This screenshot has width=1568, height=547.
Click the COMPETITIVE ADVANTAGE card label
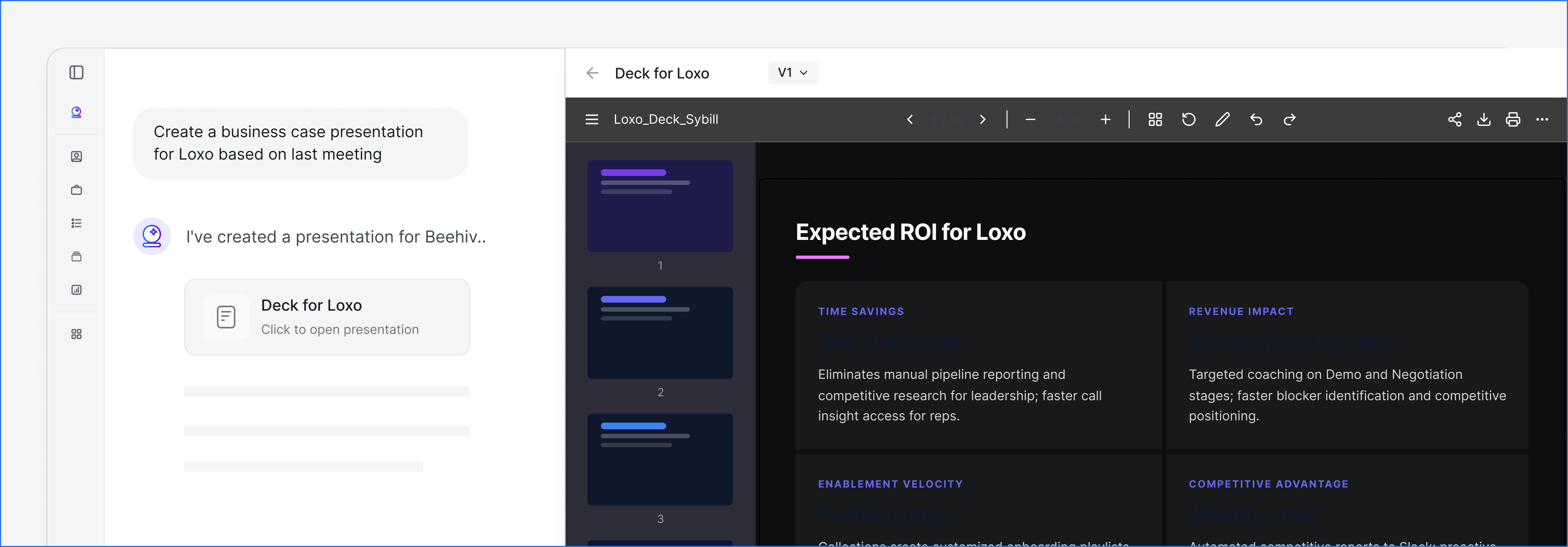tap(1269, 483)
